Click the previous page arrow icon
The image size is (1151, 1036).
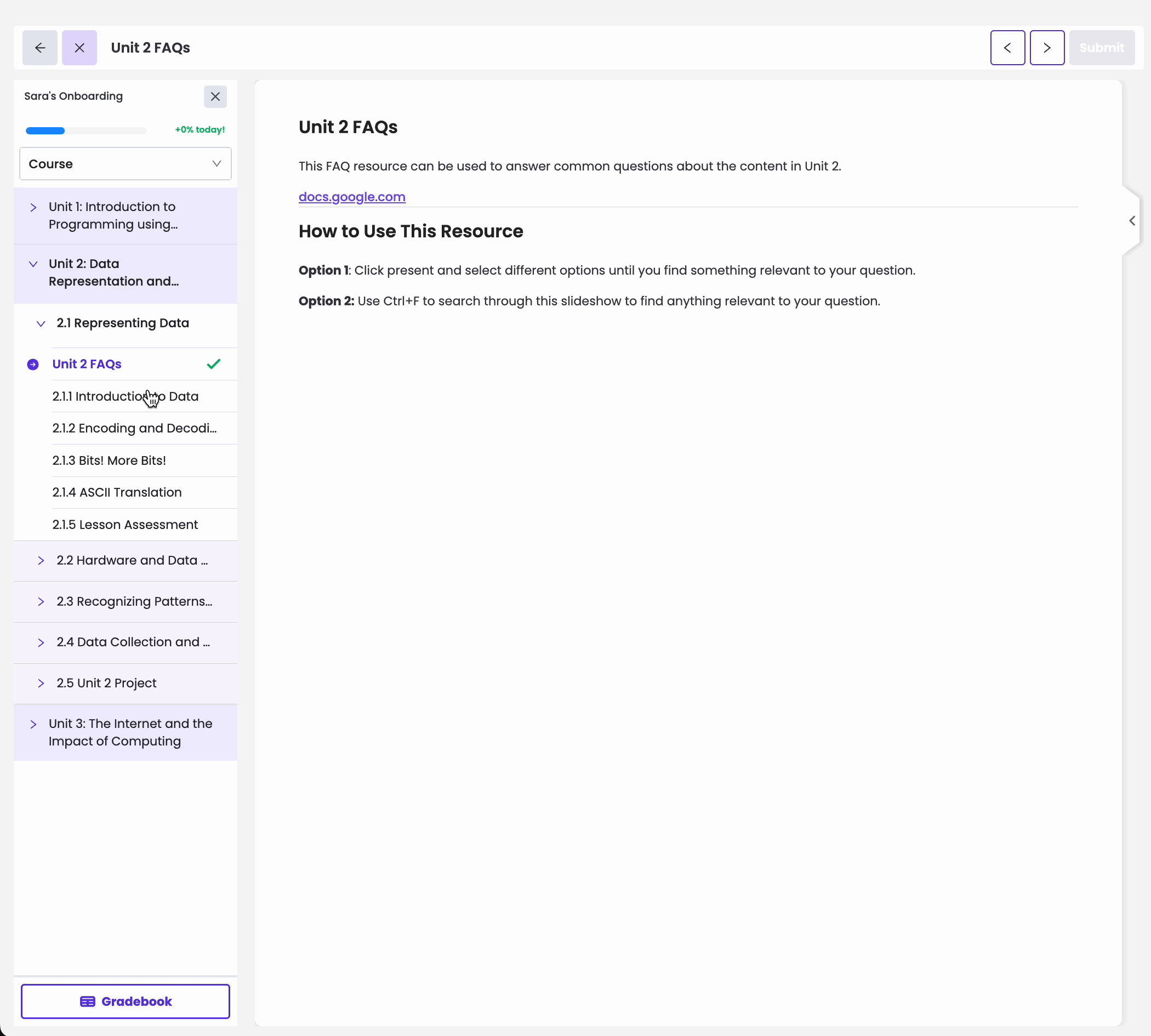click(1007, 47)
